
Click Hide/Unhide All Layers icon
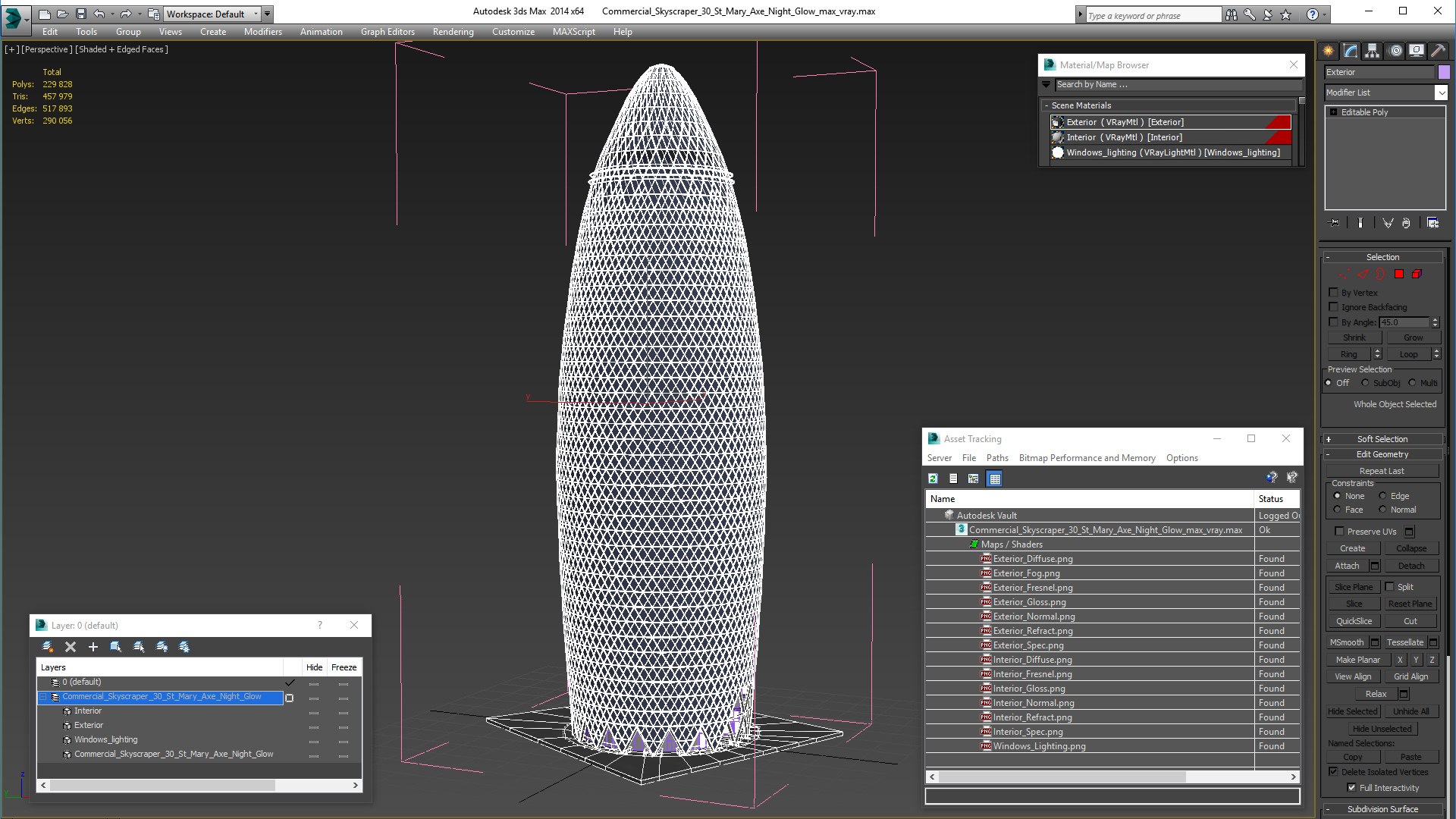point(162,647)
